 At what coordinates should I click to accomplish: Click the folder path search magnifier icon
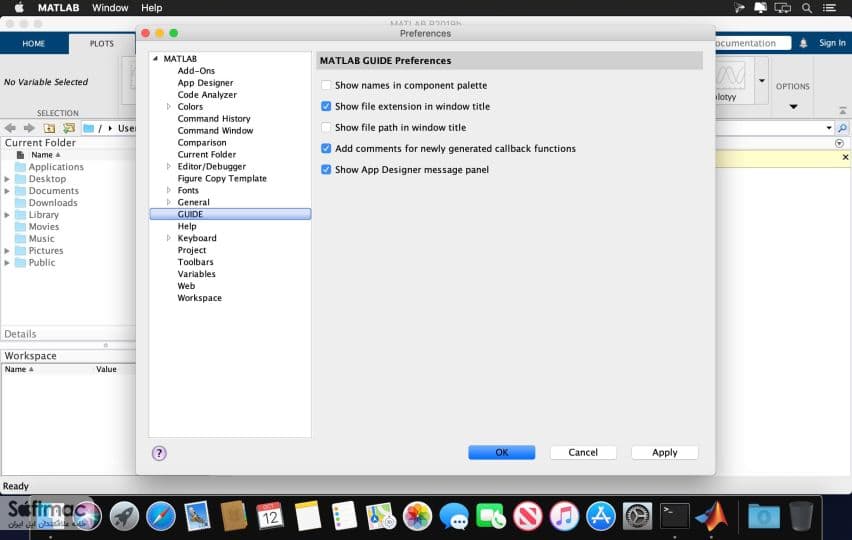tap(842, 128)
